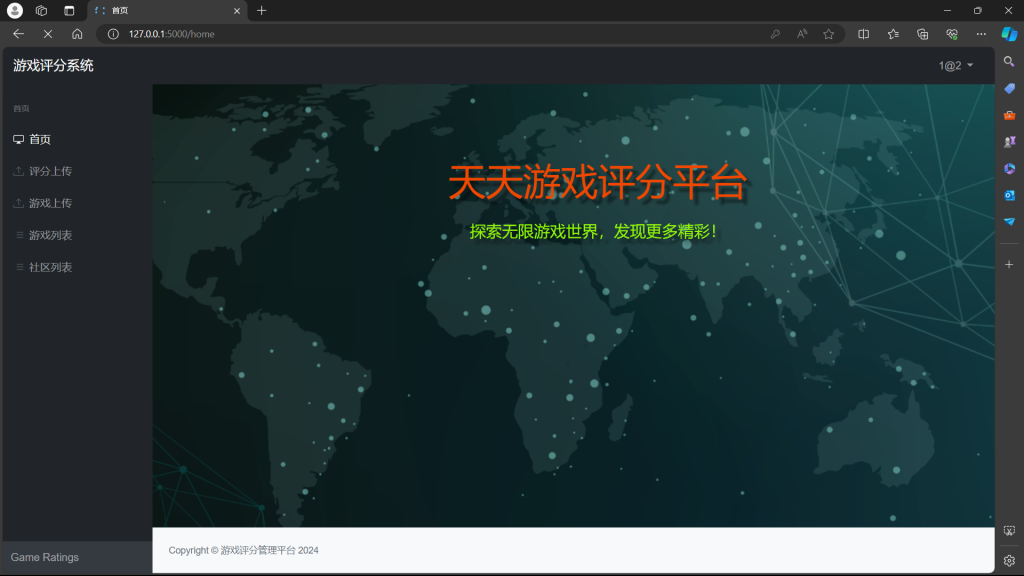1024x576 pixels.
Task: Click the monitor icon beside 首页
Action: pos(18,139)
